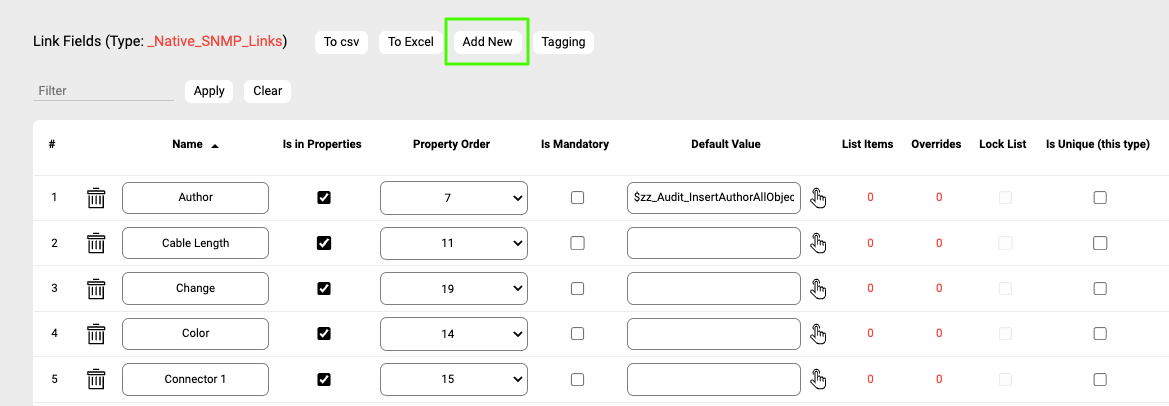Click the _Native_SNMP_Links type link
The image size is (1169, 406).
[x=215, y=42]
